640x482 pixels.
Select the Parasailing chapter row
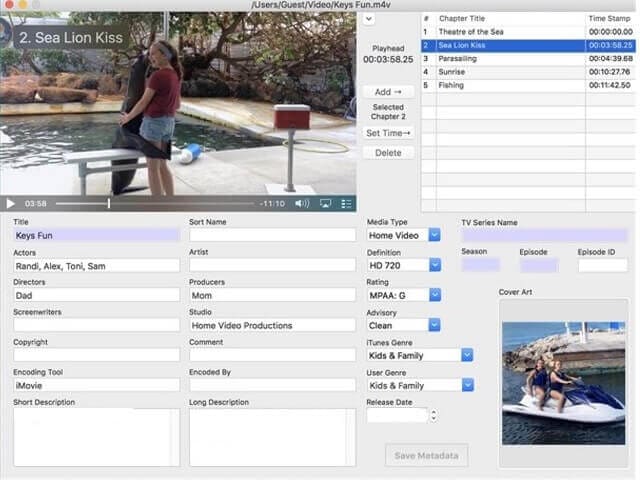[528, 59]
